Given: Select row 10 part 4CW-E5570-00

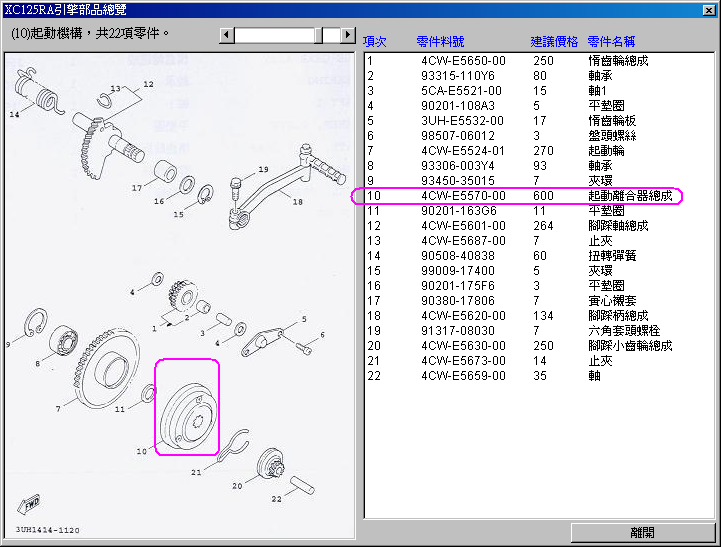Looking at the screenshot, I should [x=539, y=196].
